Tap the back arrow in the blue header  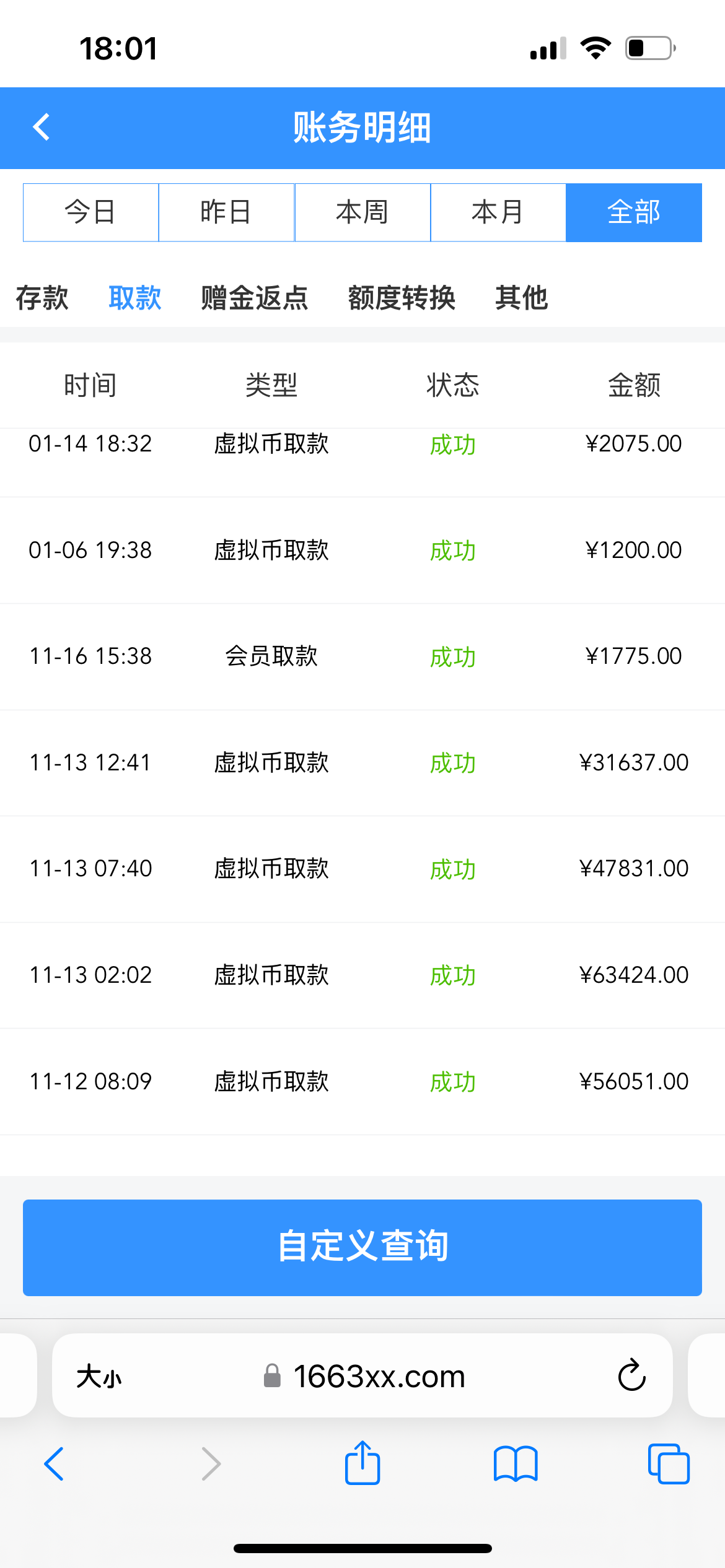pyautogui.click(x=42, y=128)
